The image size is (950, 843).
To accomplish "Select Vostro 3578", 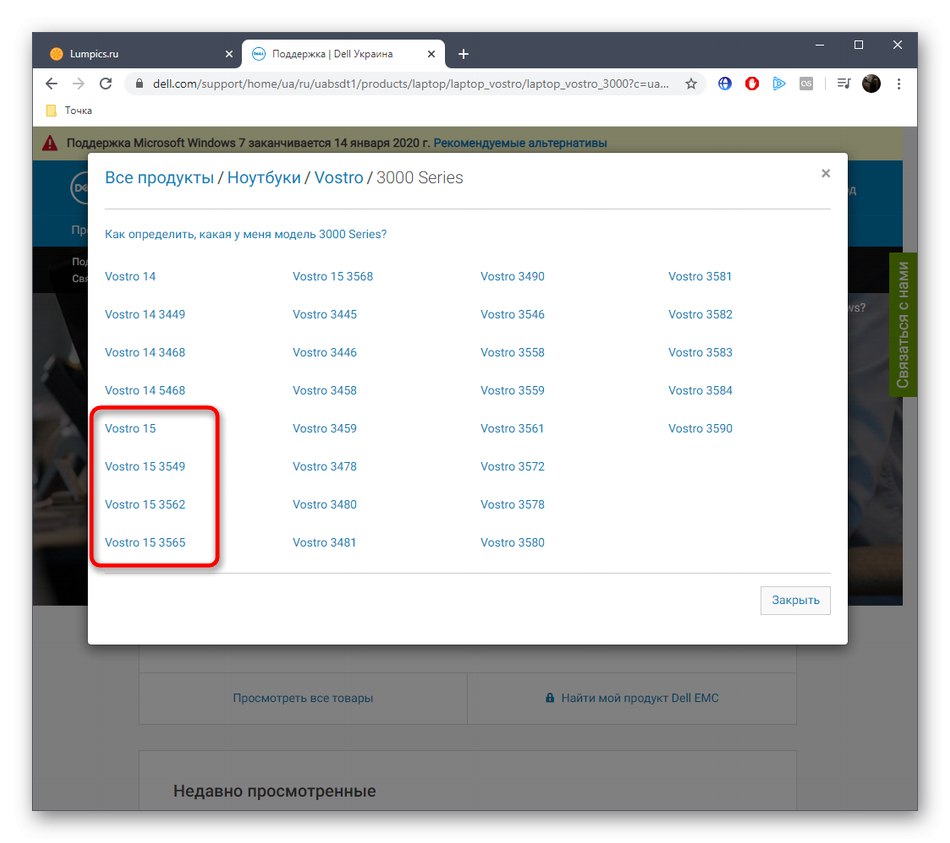I will point(513,505).
